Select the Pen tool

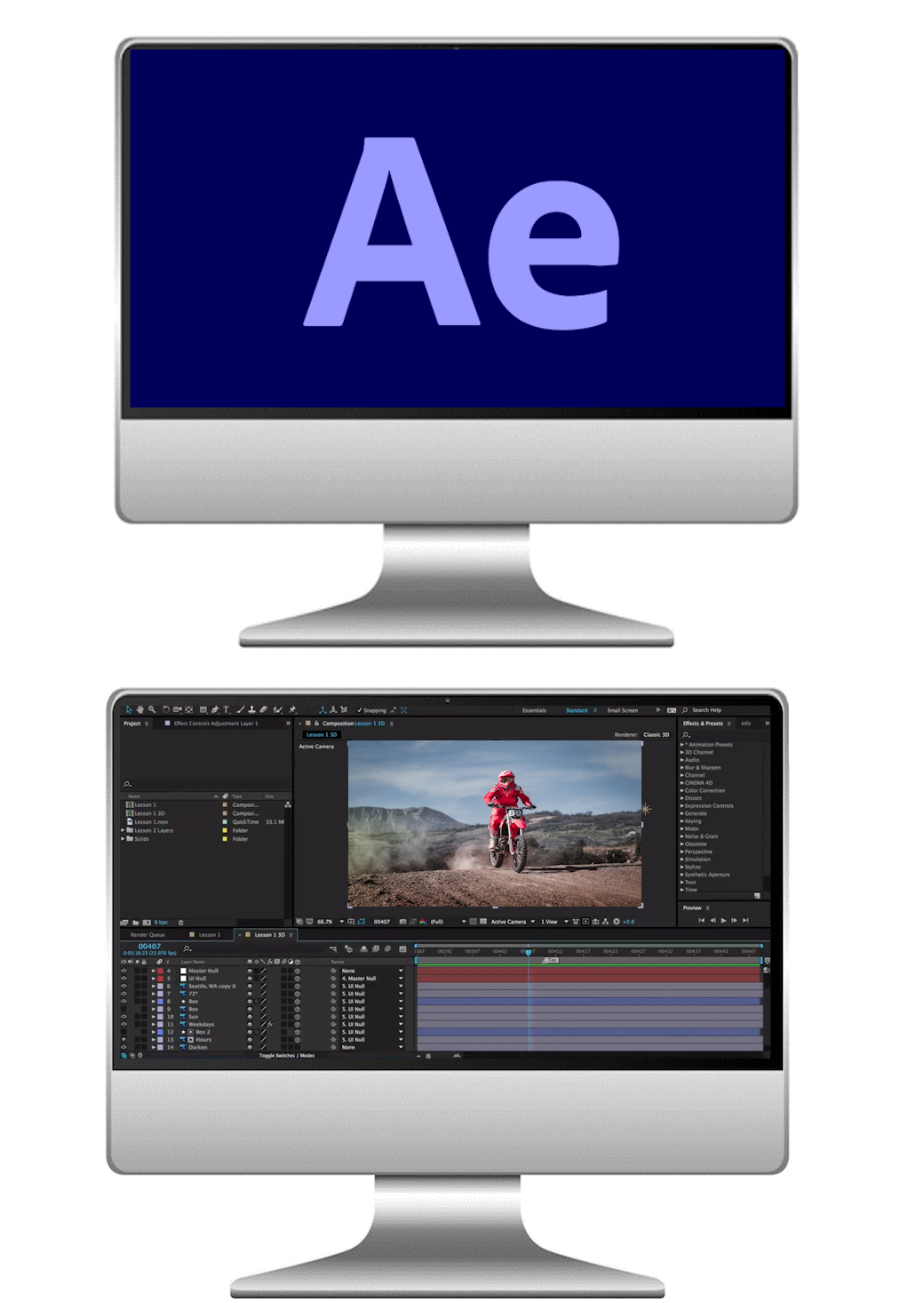(x=215, y=709)
